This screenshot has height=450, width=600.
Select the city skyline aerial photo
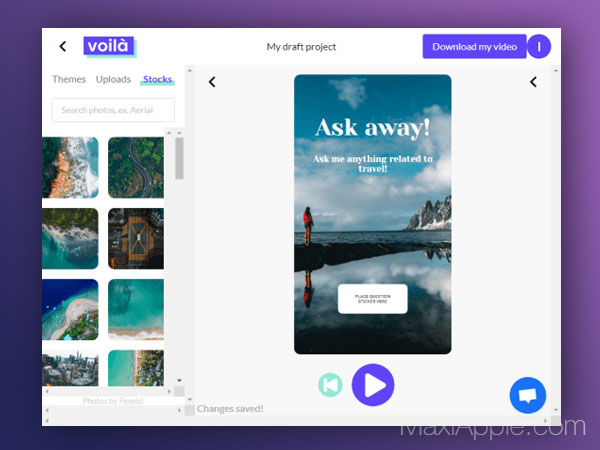70,368
